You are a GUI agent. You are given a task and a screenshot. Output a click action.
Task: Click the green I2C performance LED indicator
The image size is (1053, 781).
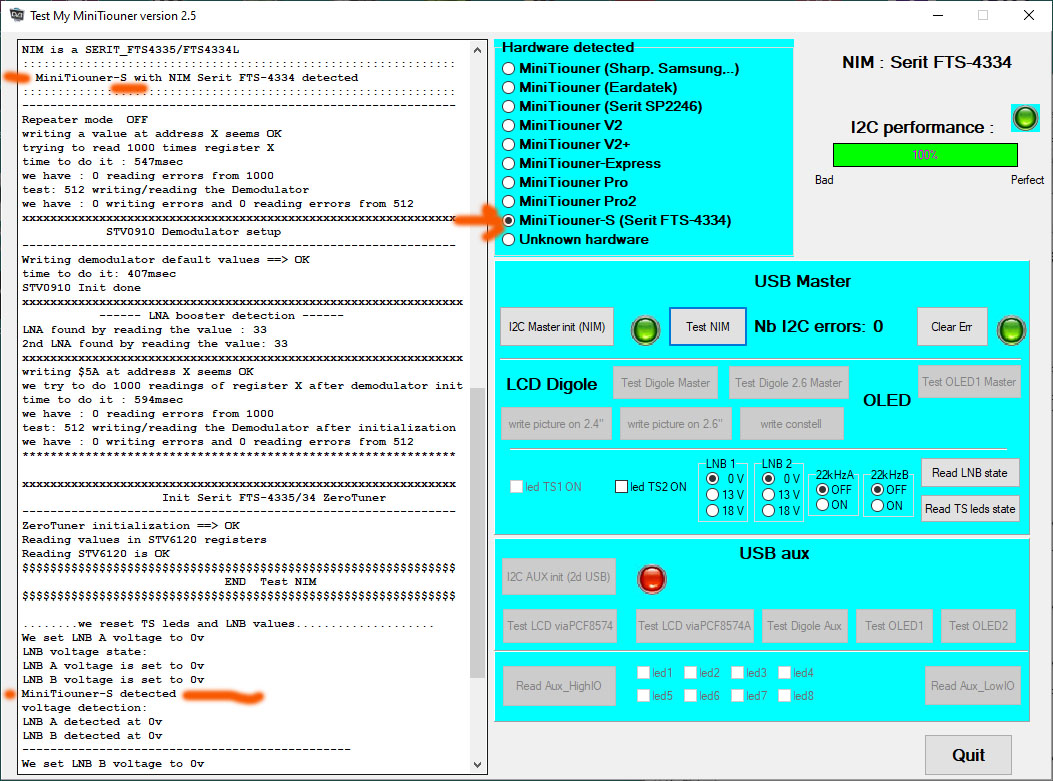tap(1025, 118)
